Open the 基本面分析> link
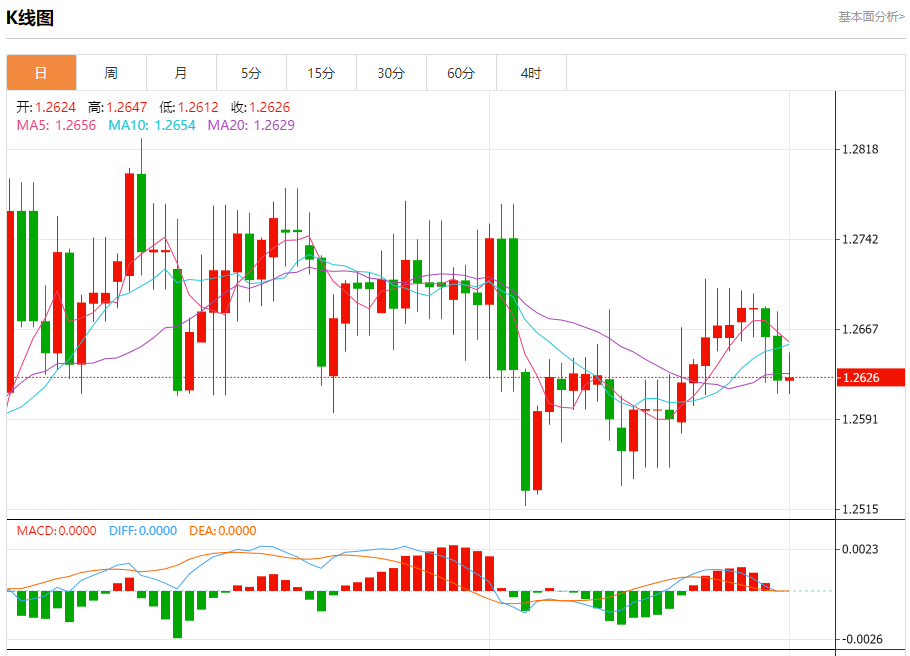Image resolution: width=910 pixels, height=656 pixels. tap(871, 17)
